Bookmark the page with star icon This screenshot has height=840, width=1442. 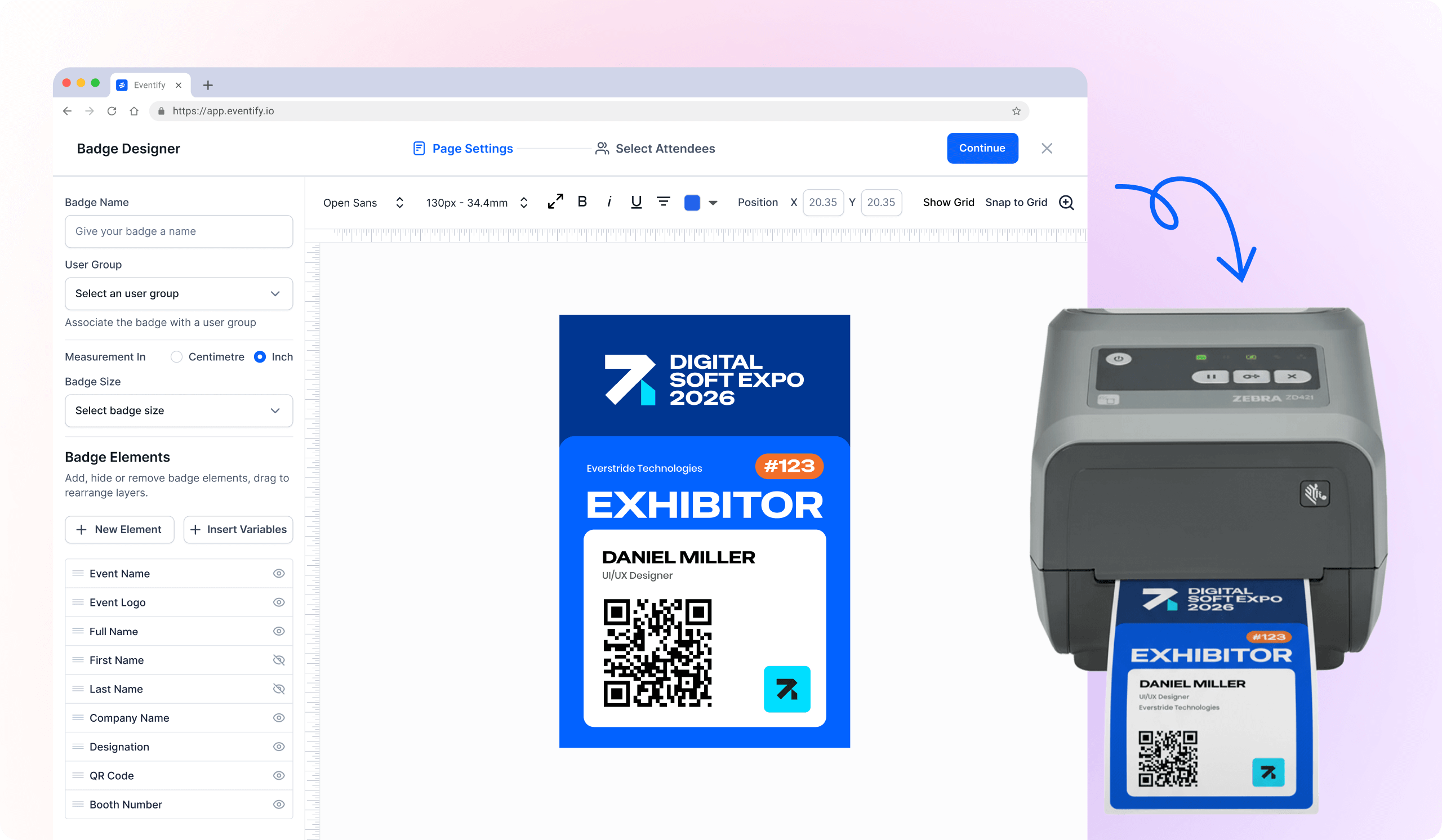coord(1016,111)
